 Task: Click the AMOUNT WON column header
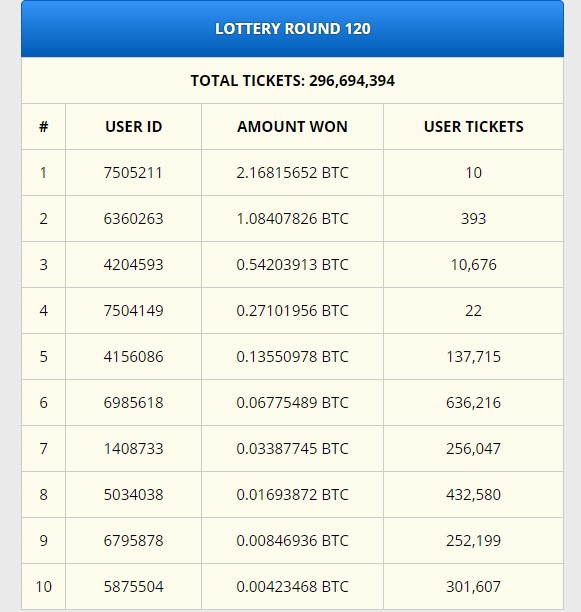click(x=292, y=127)
